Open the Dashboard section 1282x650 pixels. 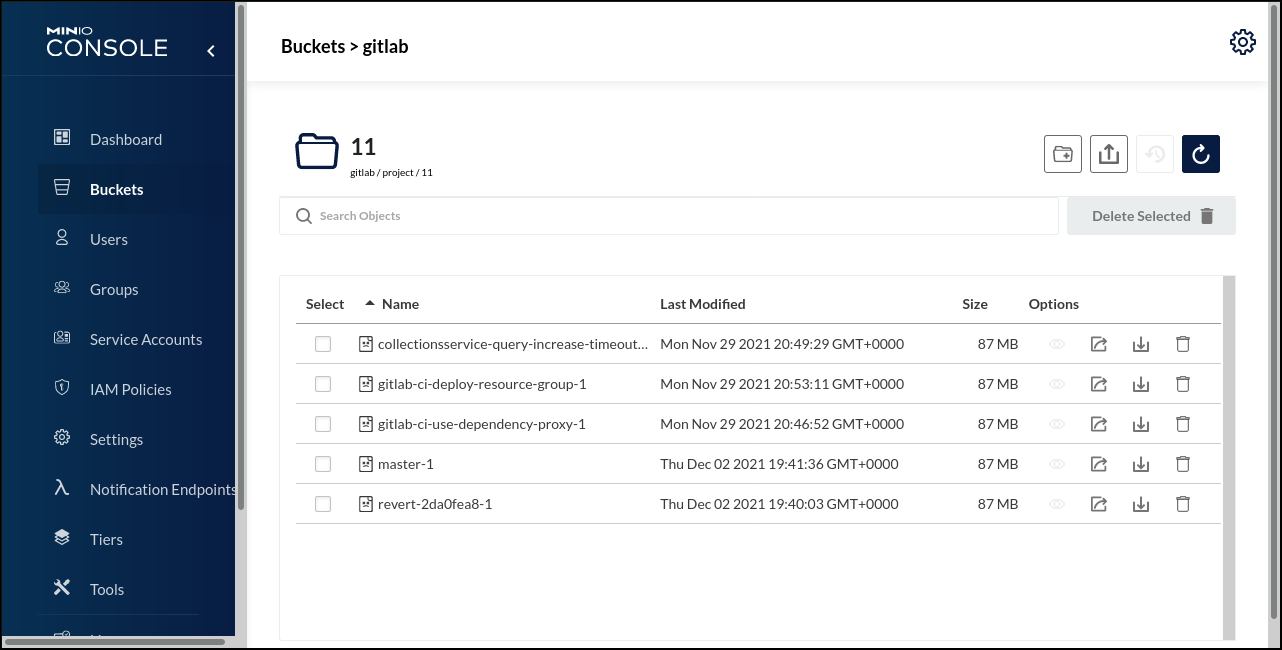point(125,139)
